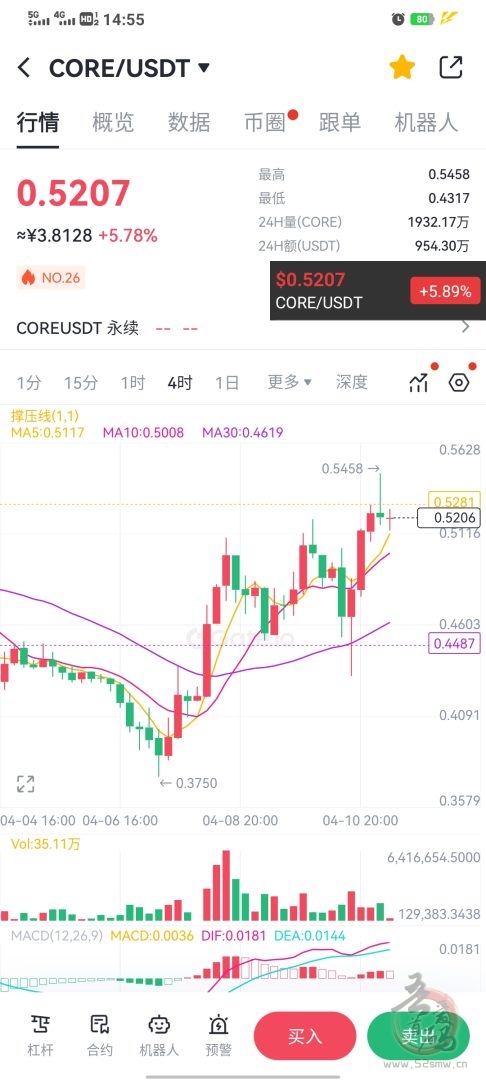
Task: Toggle the favorite star icon
Action: click(x=402, y=68)
